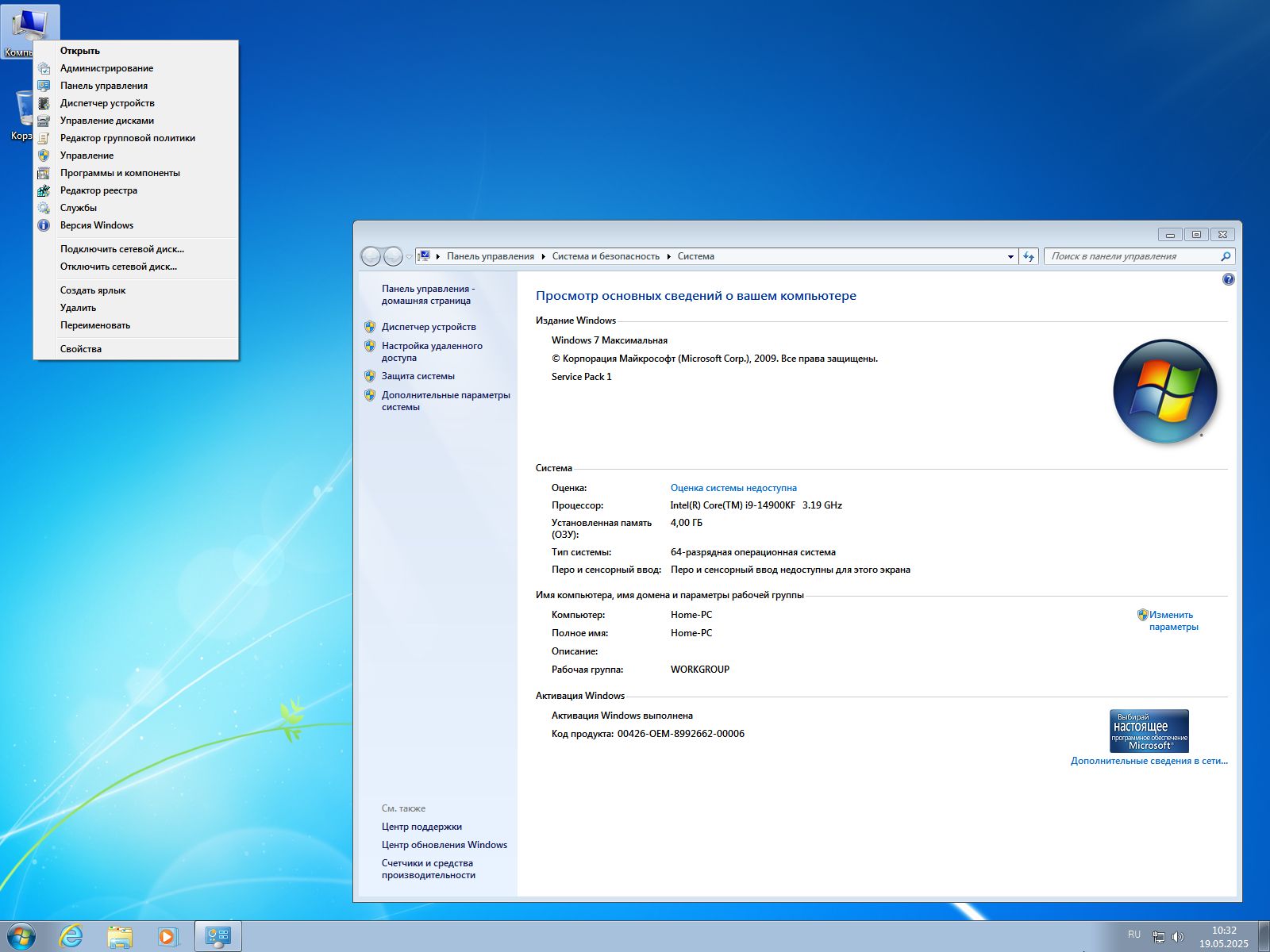Screen dimensions: 1270x952
Task: Open Счетчики и средства производительности link
Action: (429, 869)
